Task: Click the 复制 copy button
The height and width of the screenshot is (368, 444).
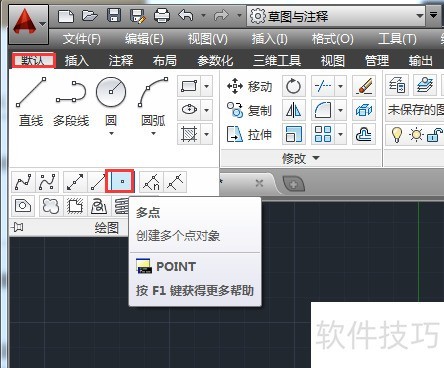Action: (249, 110)
